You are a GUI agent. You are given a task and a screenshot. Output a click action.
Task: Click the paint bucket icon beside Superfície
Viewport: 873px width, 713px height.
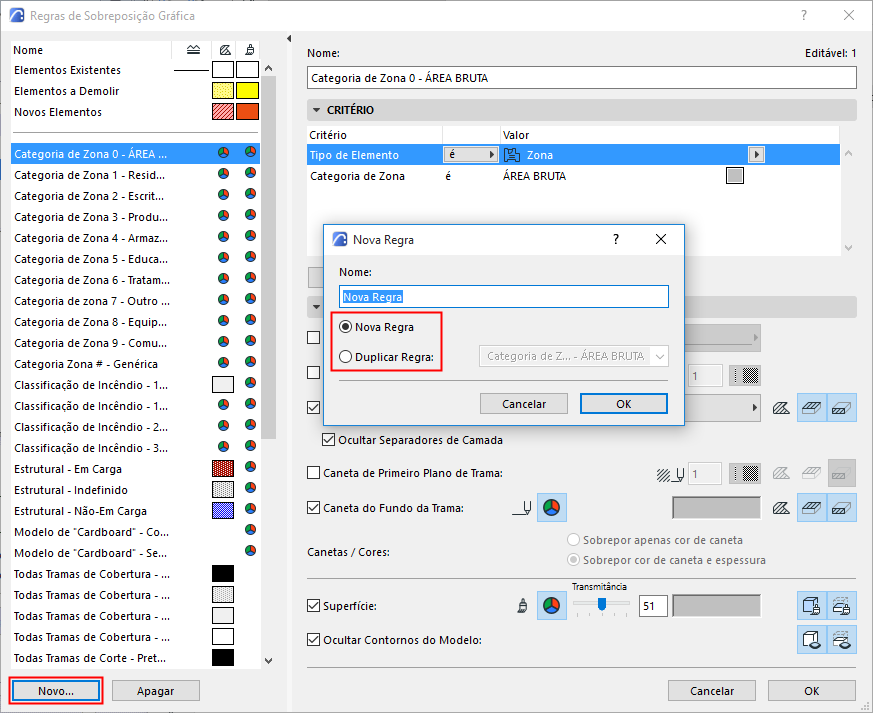(x=522, y=606)
